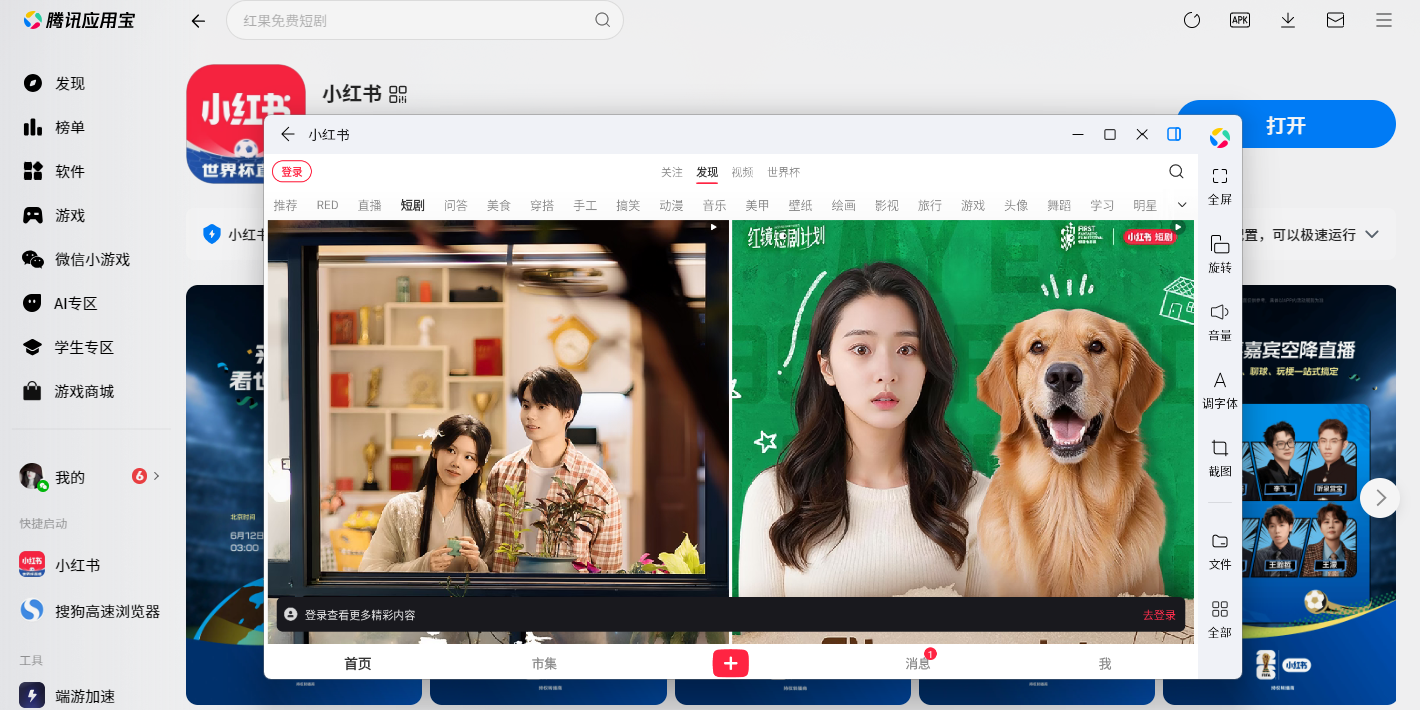Expand the category list chevron
Viewport: 1420px width, 710px height.
[x=1182, y=204]
